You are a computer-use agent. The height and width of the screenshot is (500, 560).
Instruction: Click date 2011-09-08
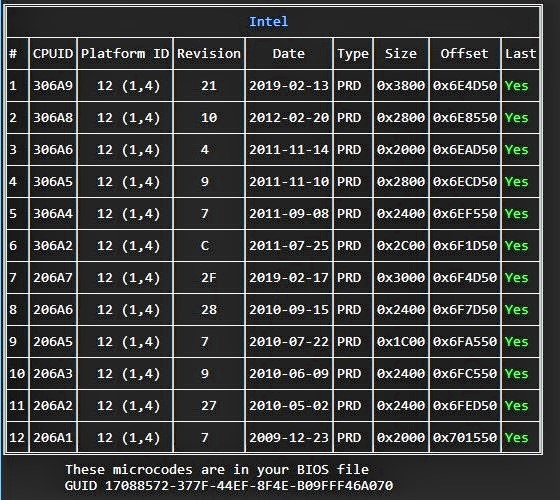pos(289,214)
